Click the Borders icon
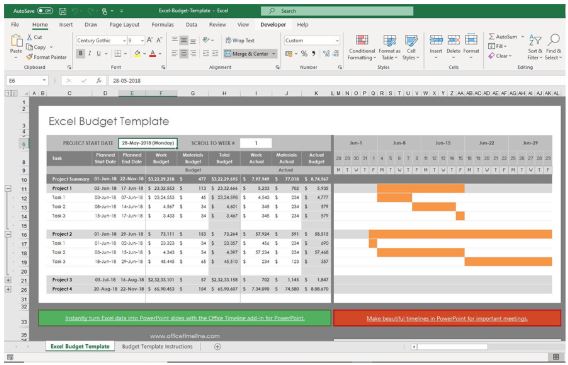The width and height of the screenshot is (568, 365). point(118,54)
